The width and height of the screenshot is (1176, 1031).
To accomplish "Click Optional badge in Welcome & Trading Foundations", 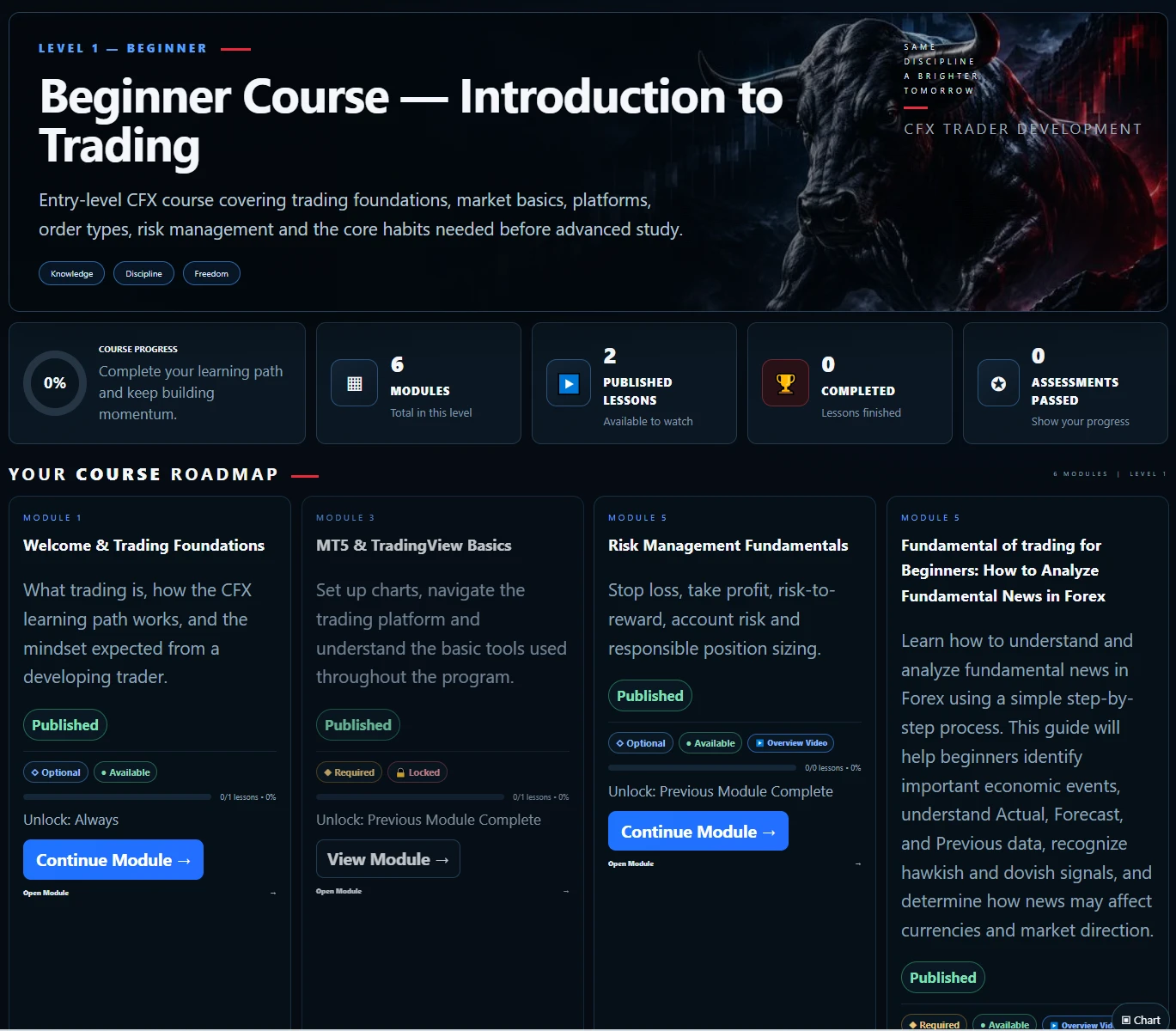I will pyautogui.click(x=56, y=772).
